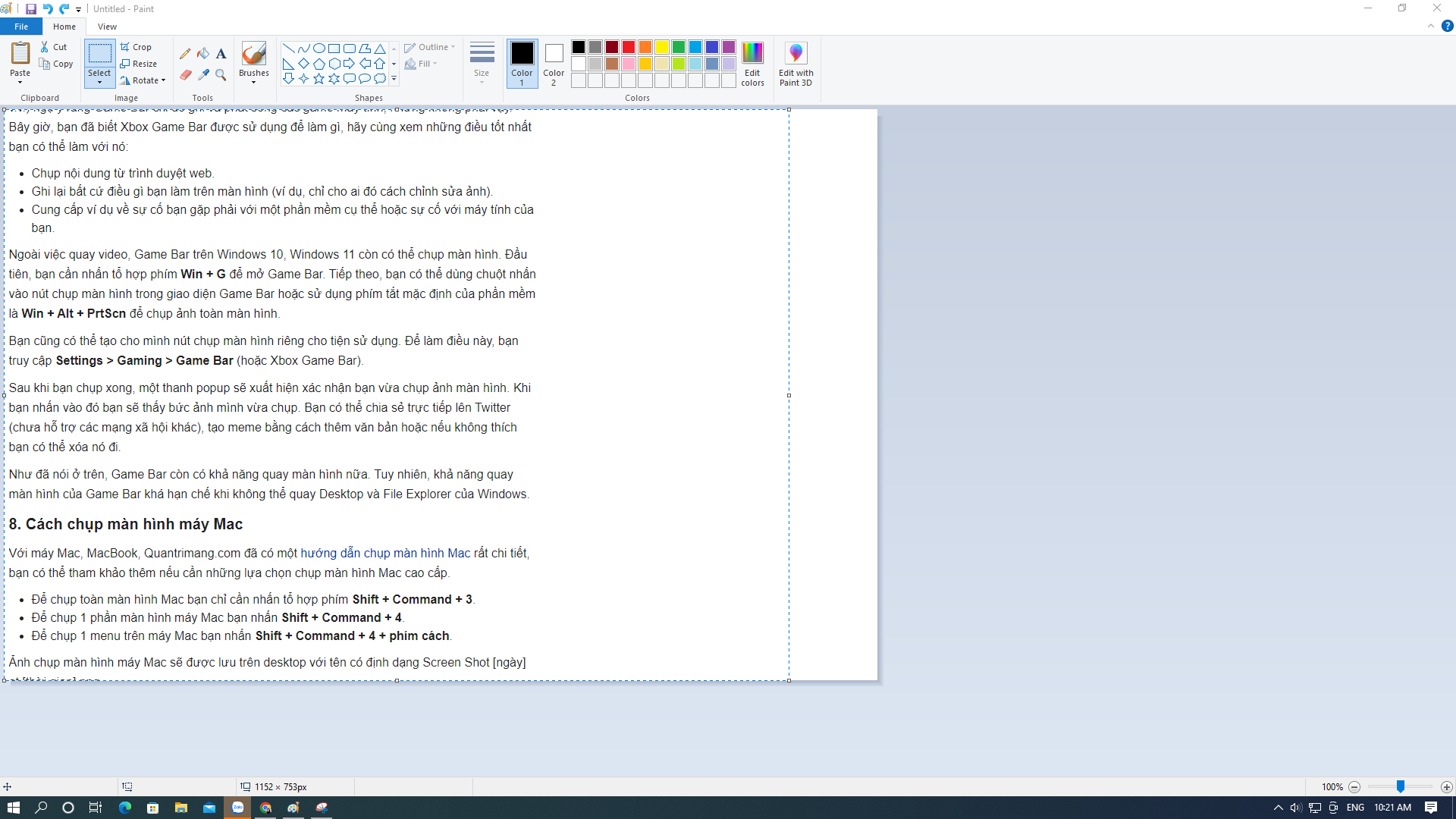
Task: Expand the Select dropdown arrow
Action: pyautogui.click(x=99, y=82)
